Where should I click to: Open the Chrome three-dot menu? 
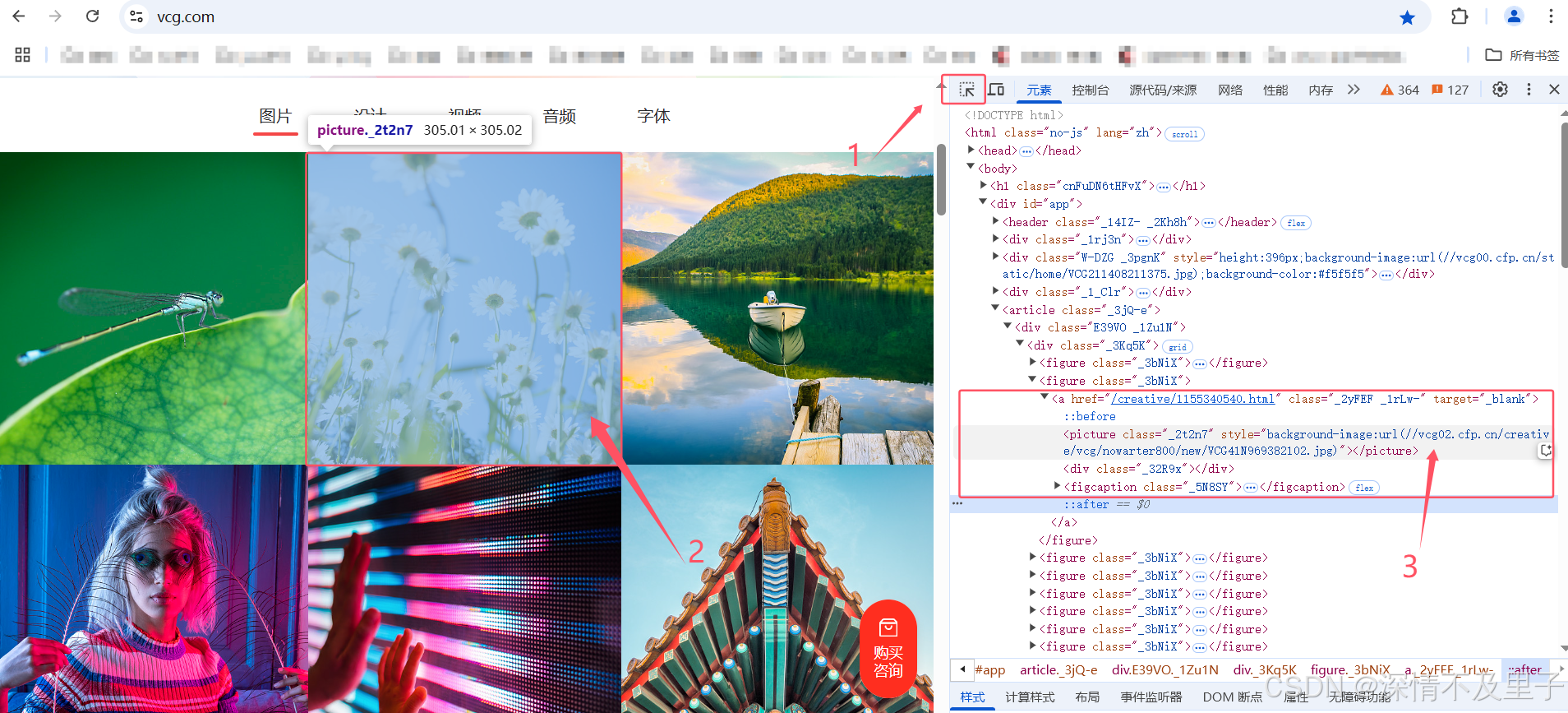coord(1551,16)
